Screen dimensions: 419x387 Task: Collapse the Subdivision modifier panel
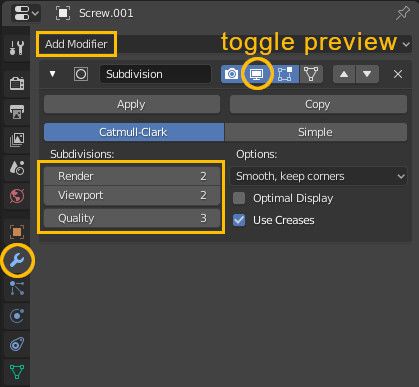pos(52,74)
